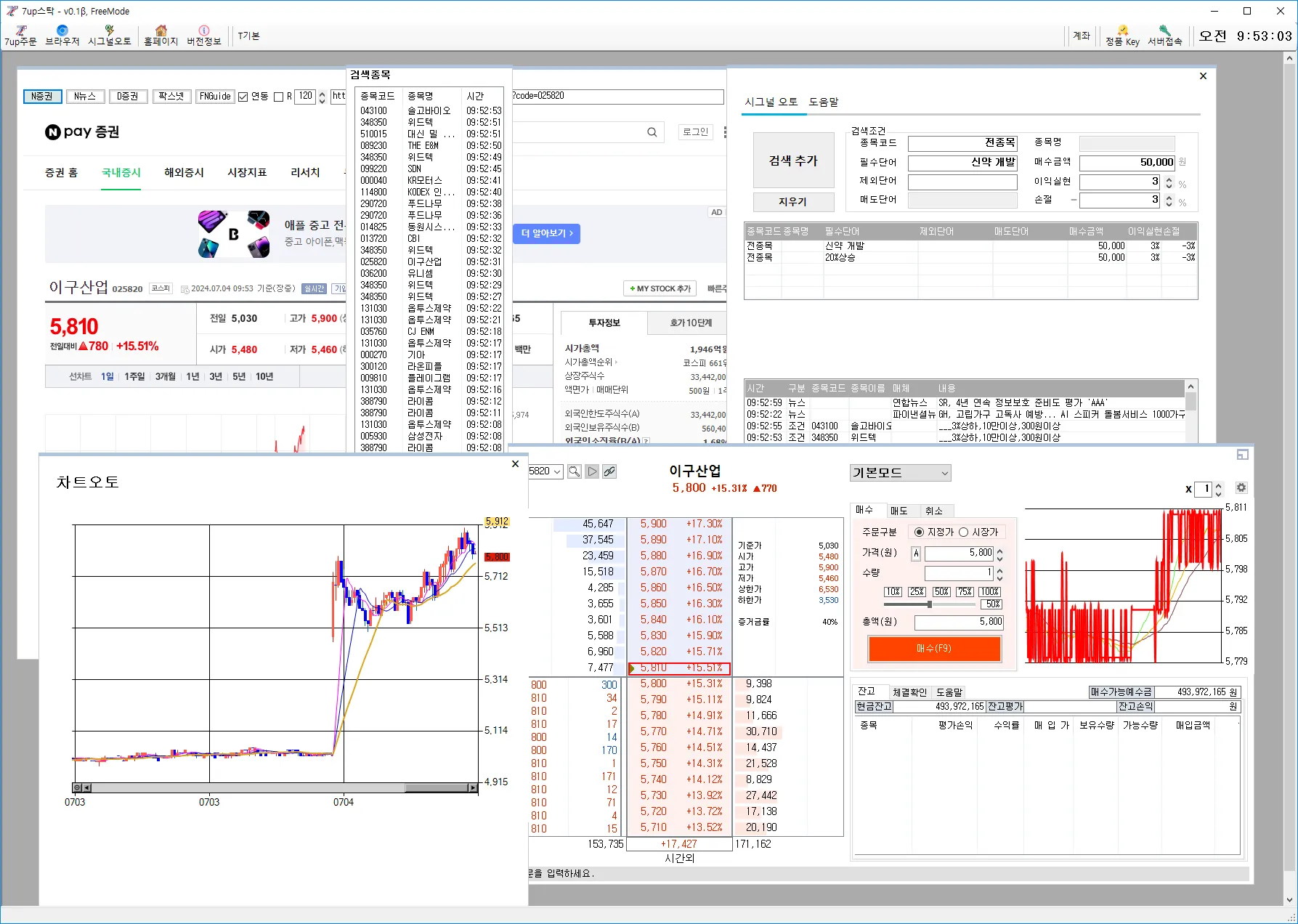
Task: Click the 지우기 button
Action: pos(793,201)
